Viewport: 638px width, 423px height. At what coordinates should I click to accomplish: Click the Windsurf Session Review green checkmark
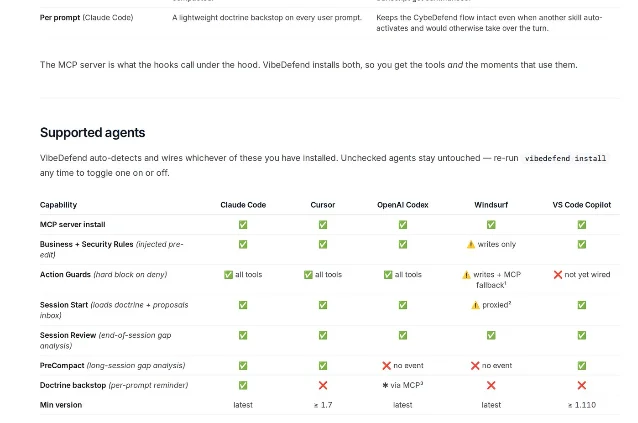point(491,335)
